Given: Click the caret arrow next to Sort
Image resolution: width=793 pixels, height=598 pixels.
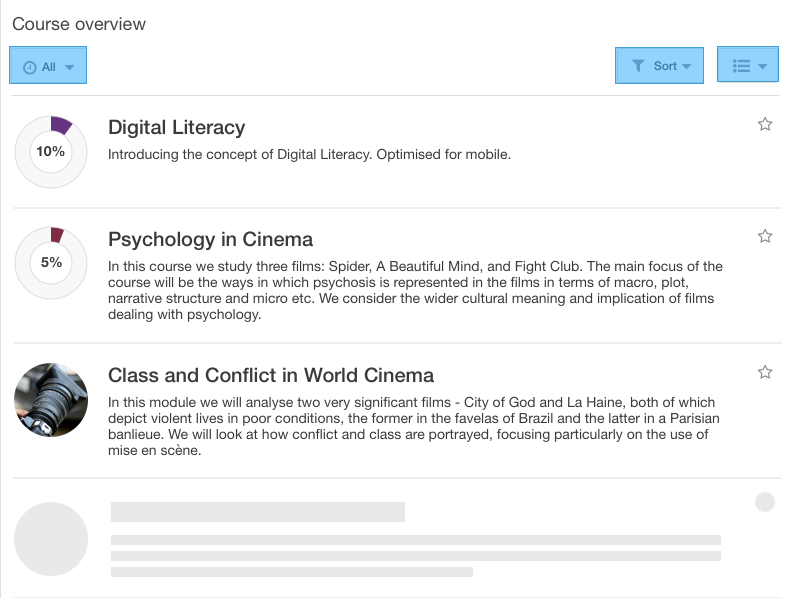Looking at the screenshot, I should point(686,66).
